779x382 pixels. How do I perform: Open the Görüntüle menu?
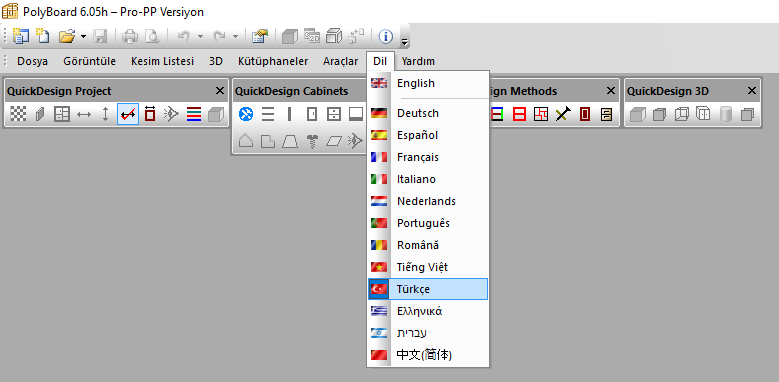tap(89, 61)
